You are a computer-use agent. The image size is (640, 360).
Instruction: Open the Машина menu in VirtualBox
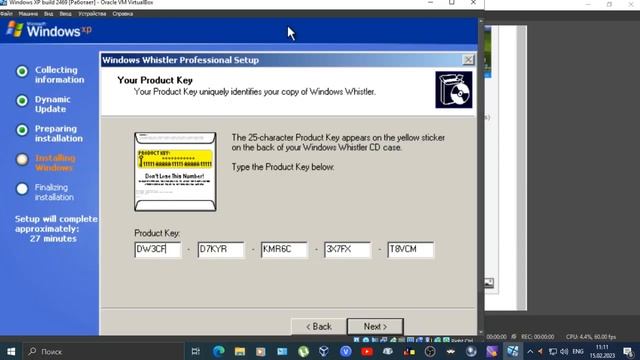tap(28, 14)
